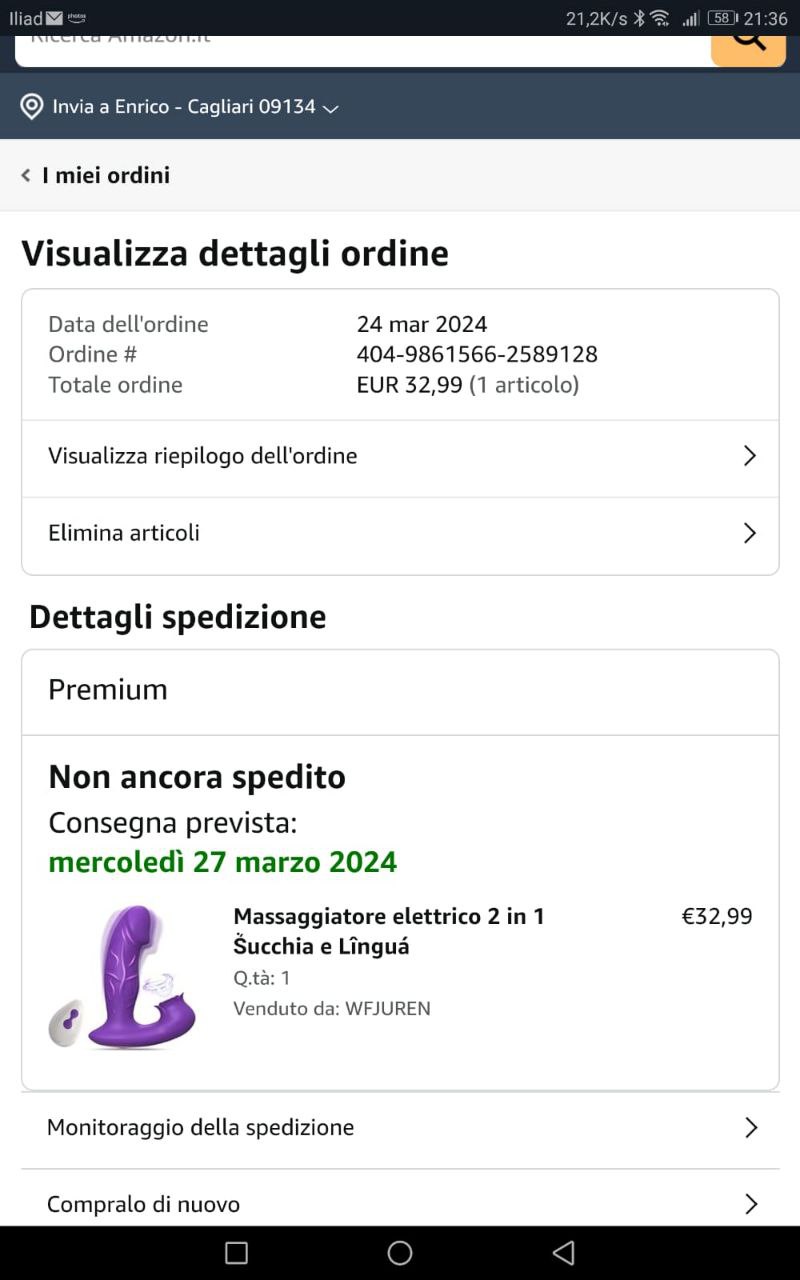Viewport: 800px width, 1280px height.
Task: Open the Elimina articoli row arrow
Action: click(x=750, y=533)
